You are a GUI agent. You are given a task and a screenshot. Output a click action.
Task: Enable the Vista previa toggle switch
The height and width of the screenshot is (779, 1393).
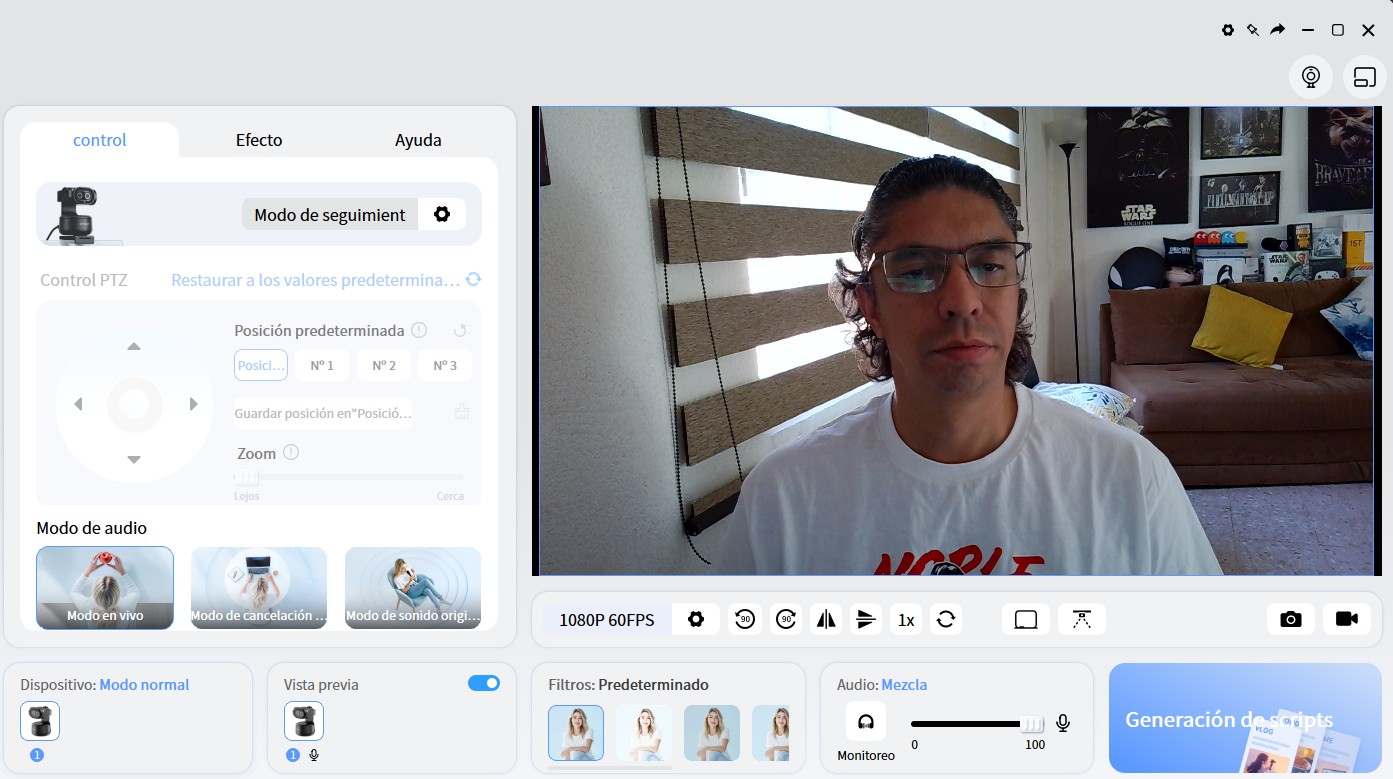483,682
